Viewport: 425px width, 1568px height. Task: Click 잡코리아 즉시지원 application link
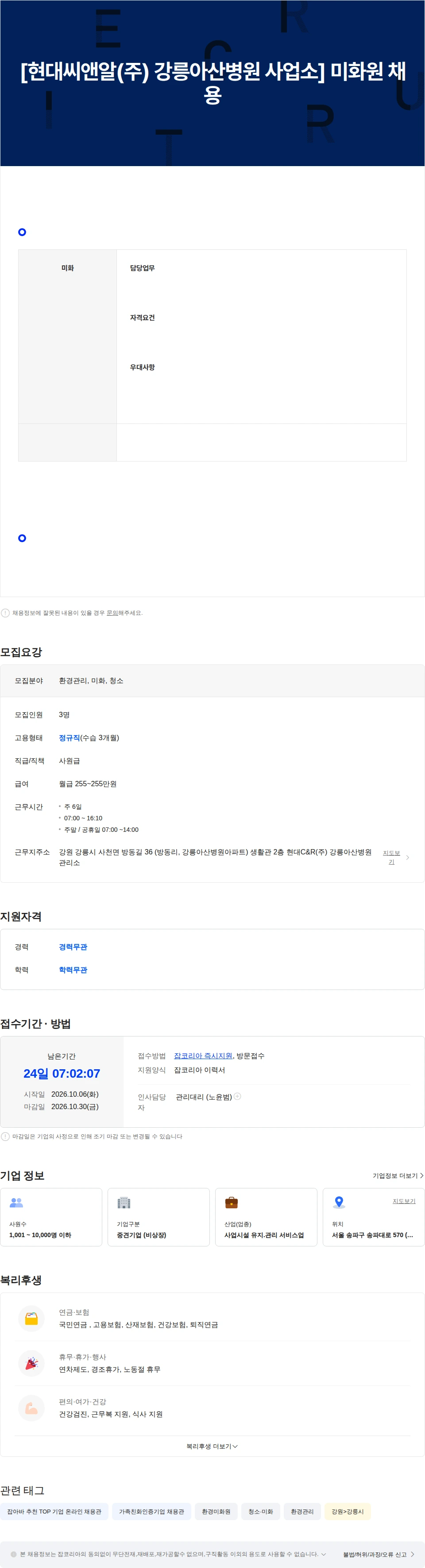203,1056
